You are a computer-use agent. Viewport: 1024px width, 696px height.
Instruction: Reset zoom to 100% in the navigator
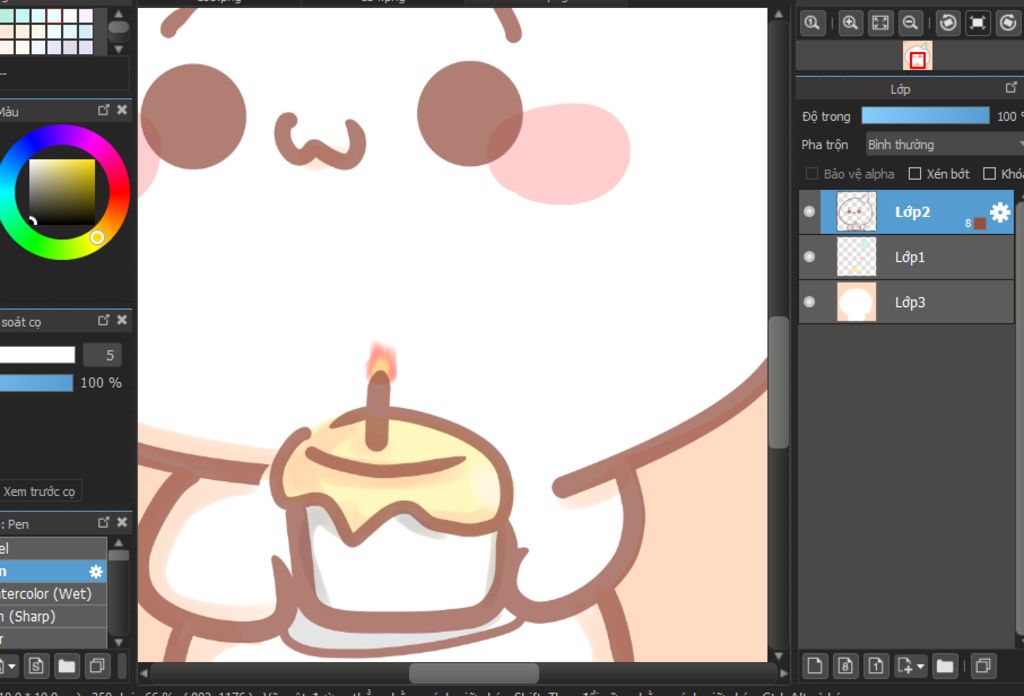coord(812,24)
